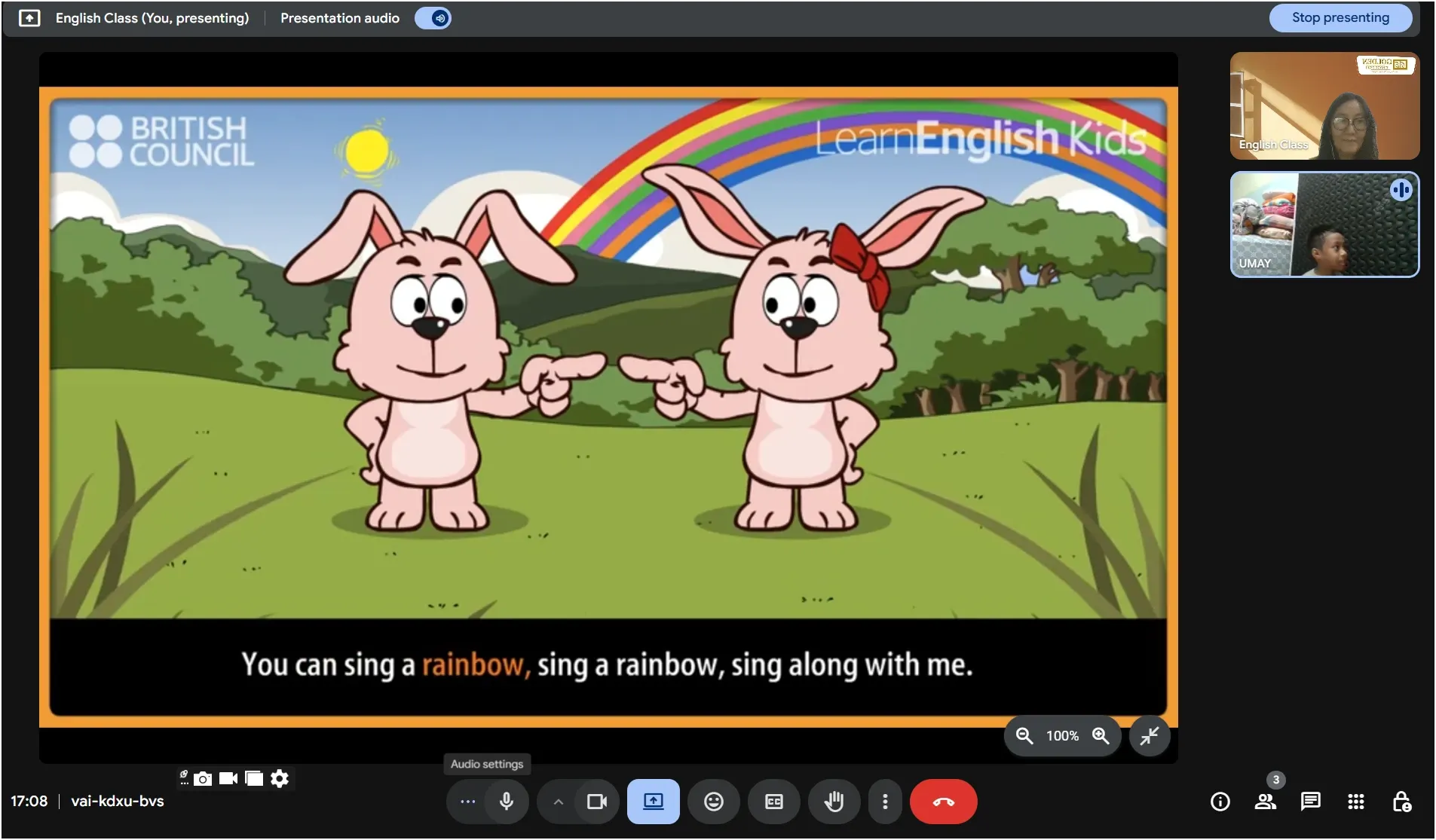Expand audio settings chevron next to microphone
This screenshot has width=1436, height=840.
[x=558, y=801]
